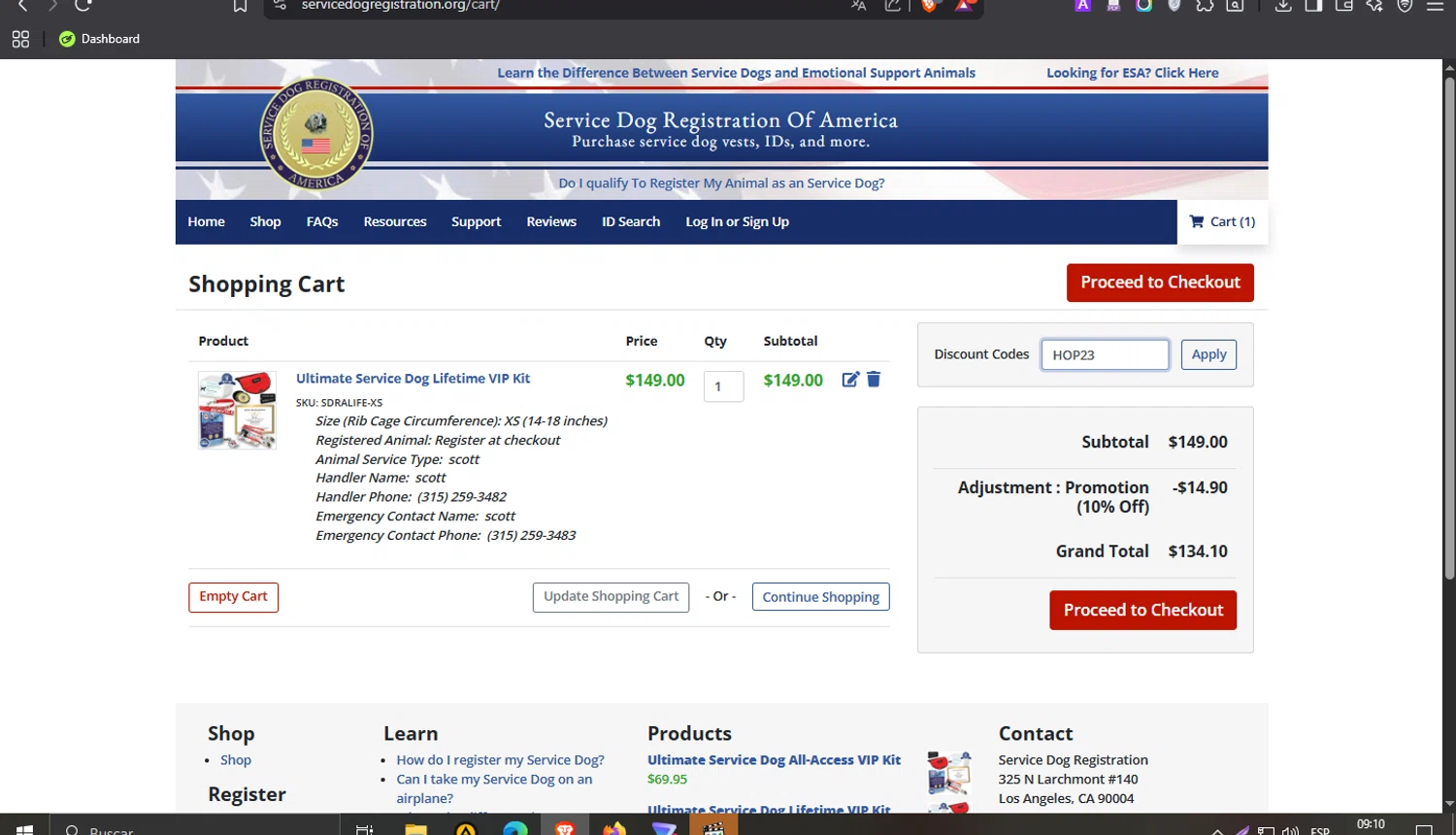Click the footer Shop link
Screen dimensions: 1456x835
click(x=236, y=760)
